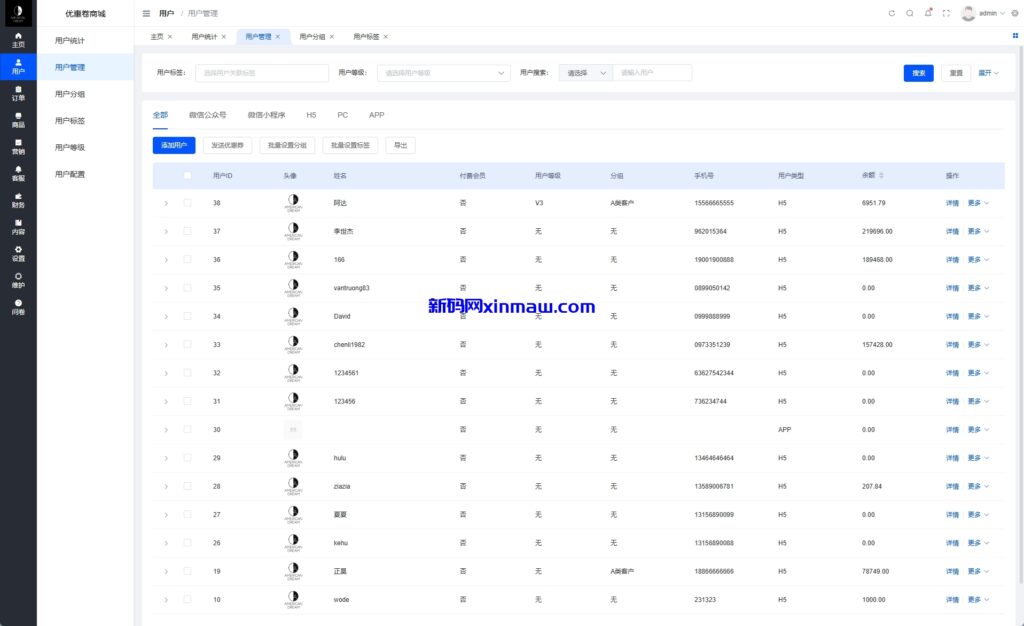
Task: Switch to the 微信小程序 tab
Action: tap(266, 115)
